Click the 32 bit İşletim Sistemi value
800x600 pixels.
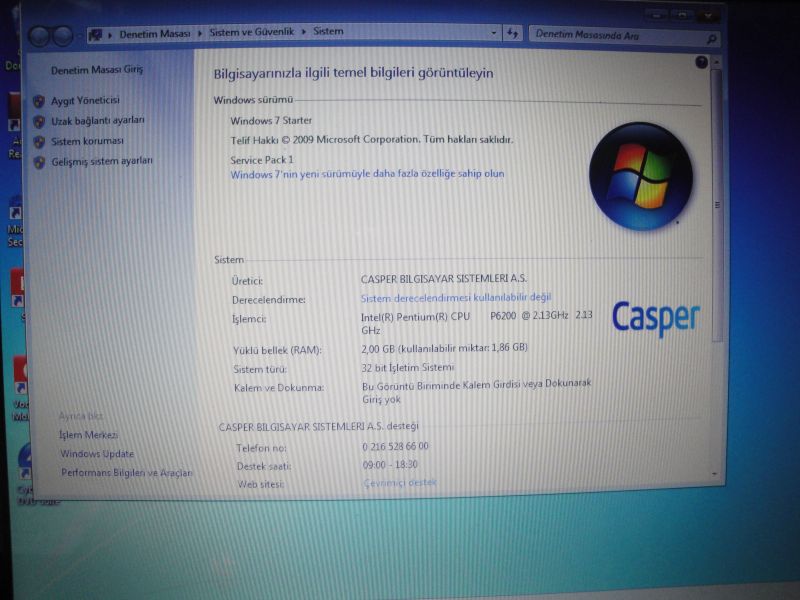point(408,368)
